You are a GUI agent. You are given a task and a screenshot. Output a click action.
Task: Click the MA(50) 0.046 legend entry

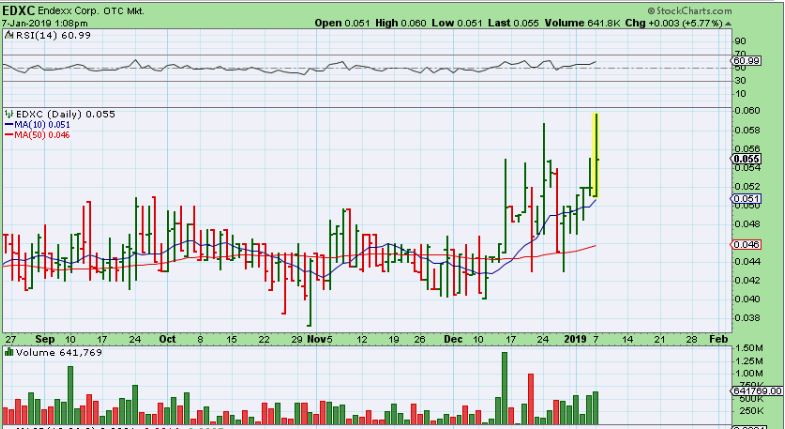[x=38, y=135]
